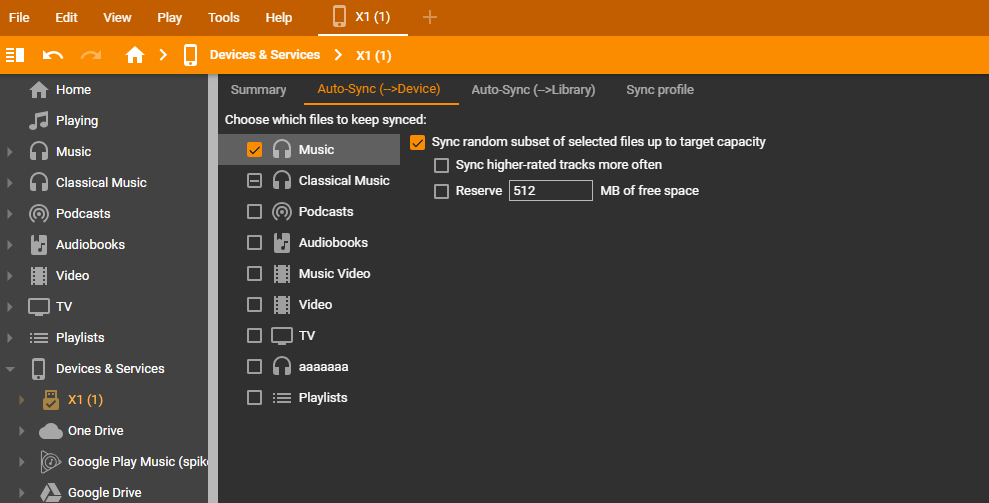
Task: Switch to the Sync profile tab
Action: coord(659,90)
